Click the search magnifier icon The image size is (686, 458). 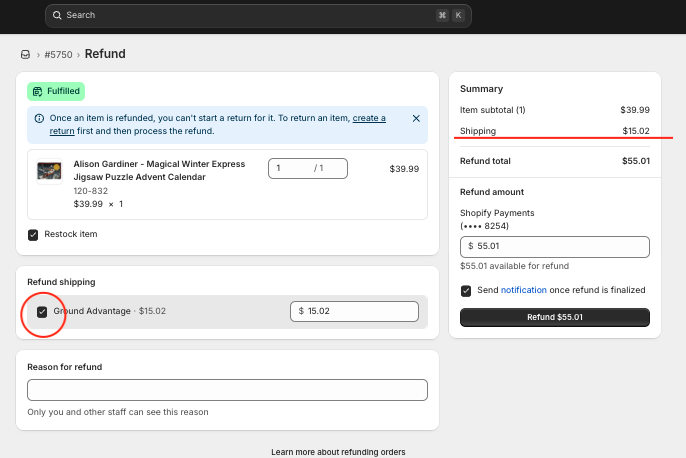click(x=57, y=15)
